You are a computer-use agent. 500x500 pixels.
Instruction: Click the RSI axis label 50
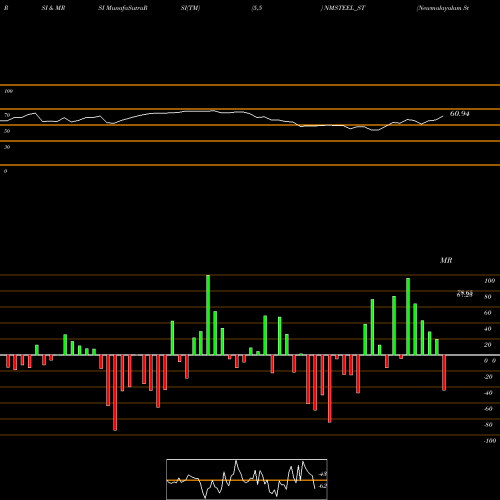[x=7, y=131]
